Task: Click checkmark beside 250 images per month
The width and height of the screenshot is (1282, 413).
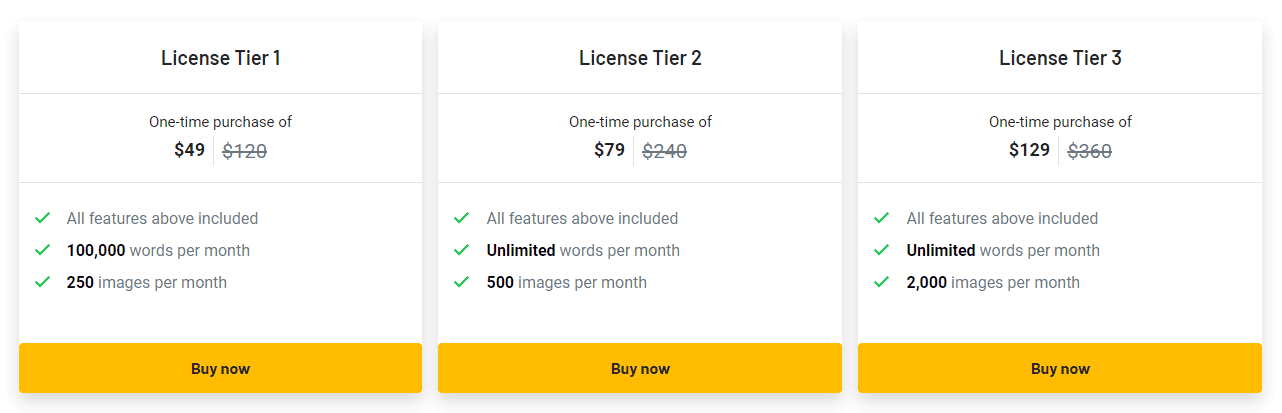Action: (x=43, y=282)
